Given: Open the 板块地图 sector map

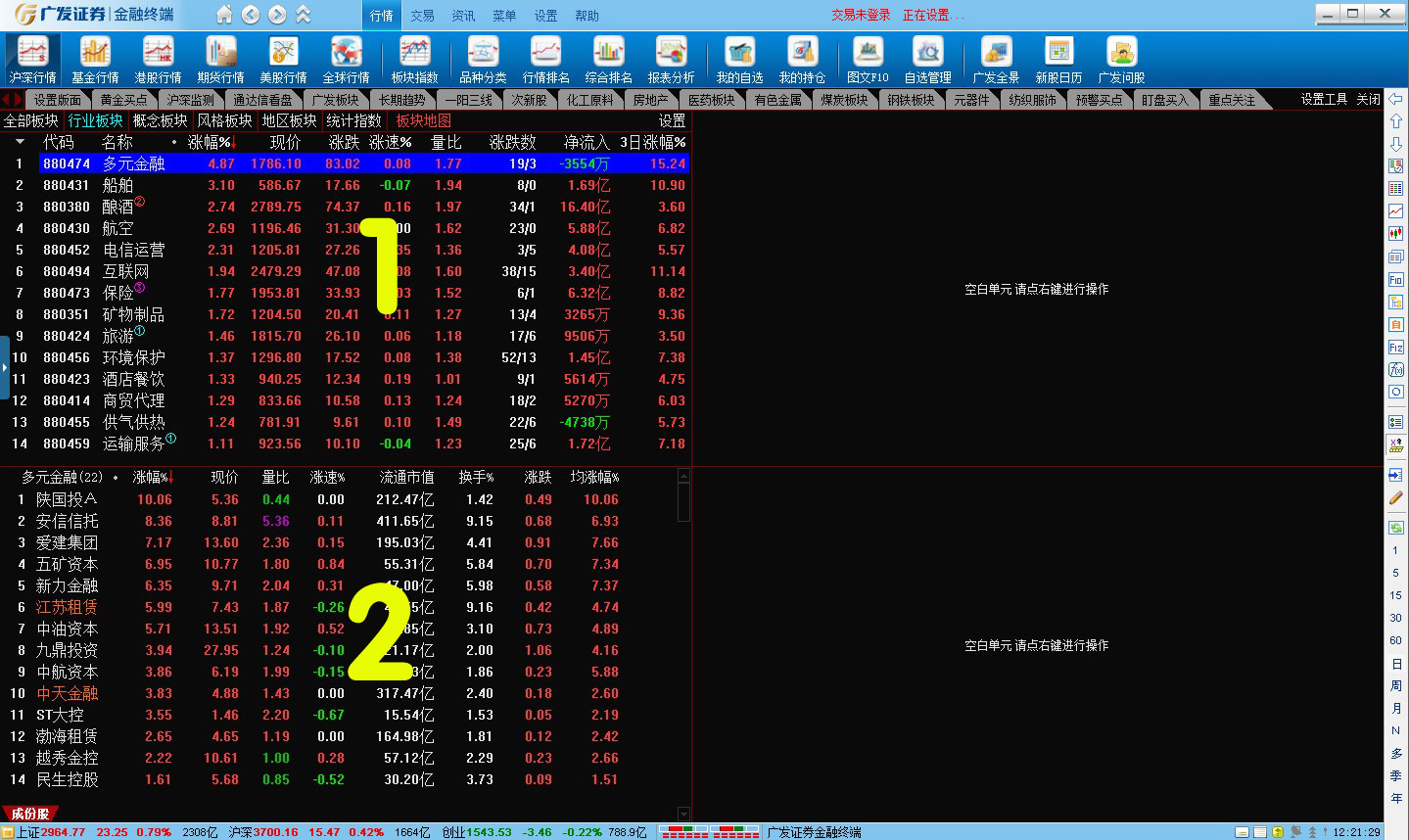Looking at the screenshot, I should (423, 120).
